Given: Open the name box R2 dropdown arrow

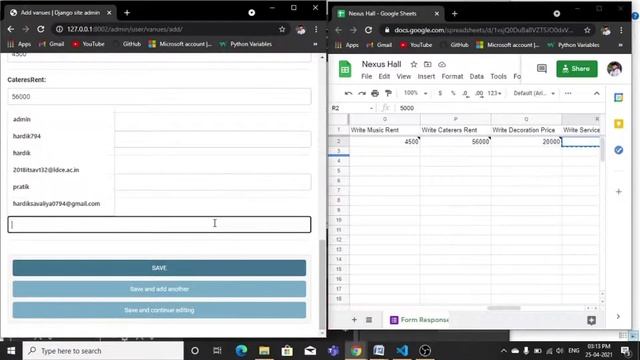Looking at the screenshot, I should tap(371, 108).
